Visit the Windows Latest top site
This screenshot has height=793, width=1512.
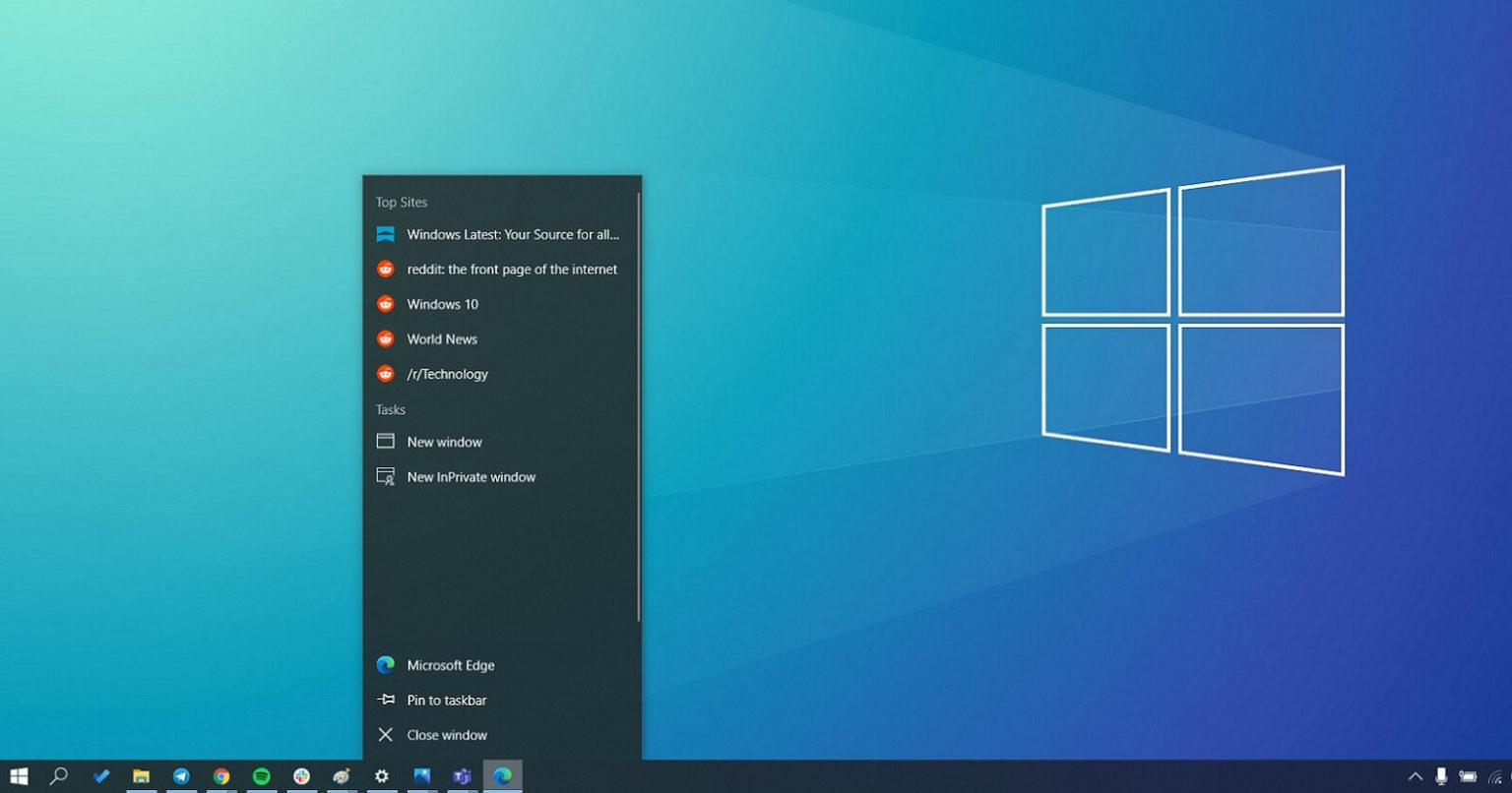tap(513, 234)
